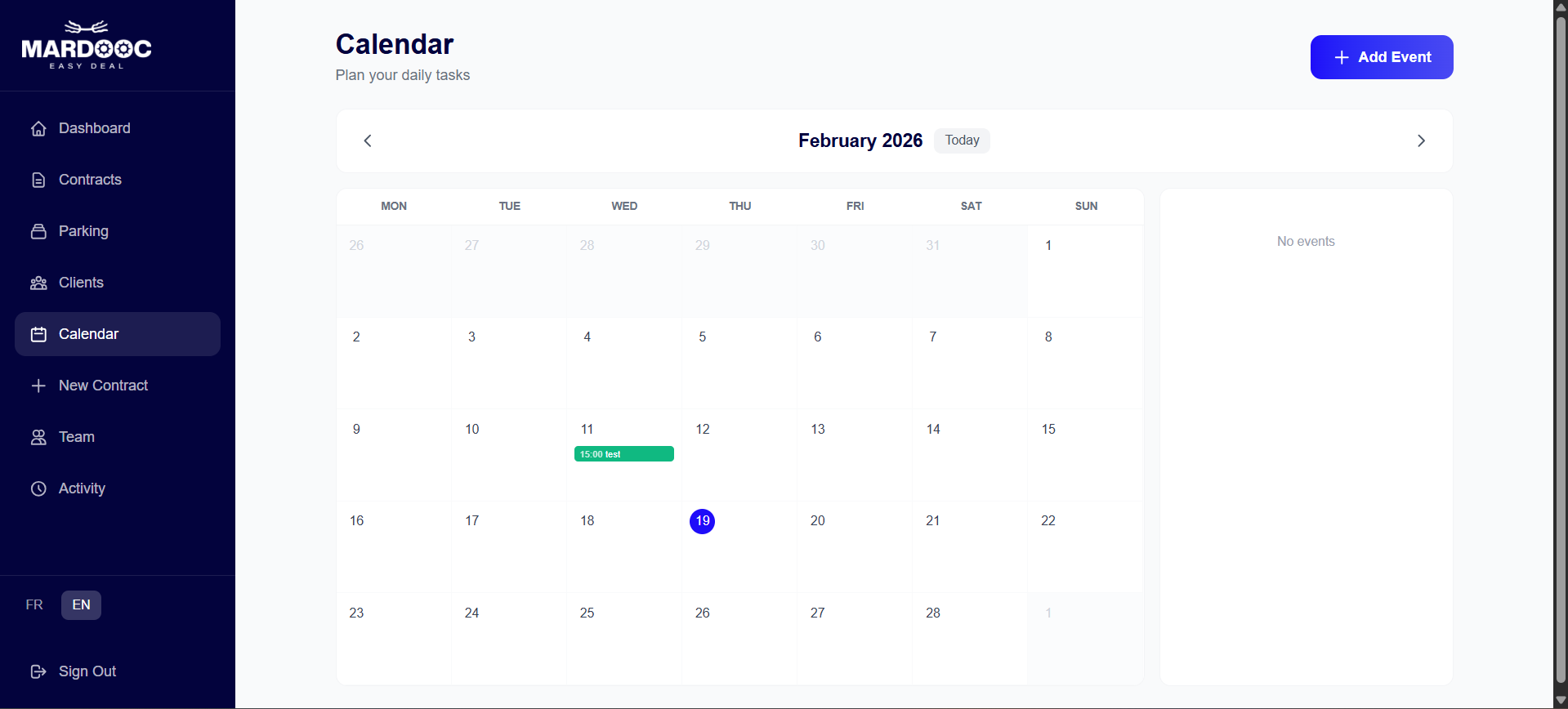Select February 21 cell
1568x709 pixels.
click(x=970, y=547)
